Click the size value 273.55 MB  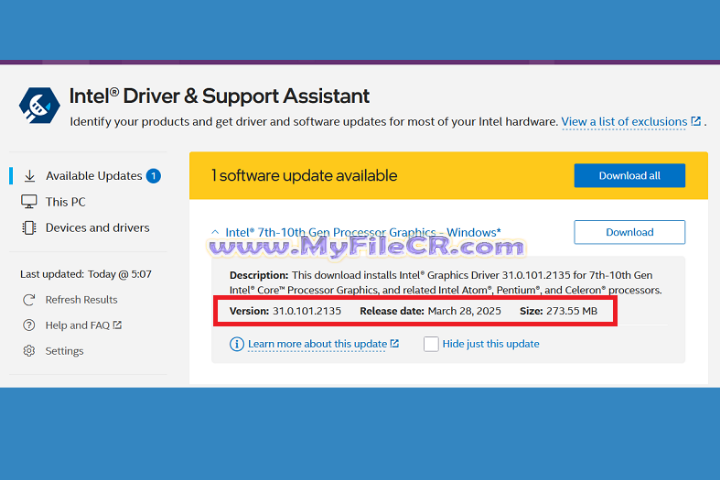572,311
